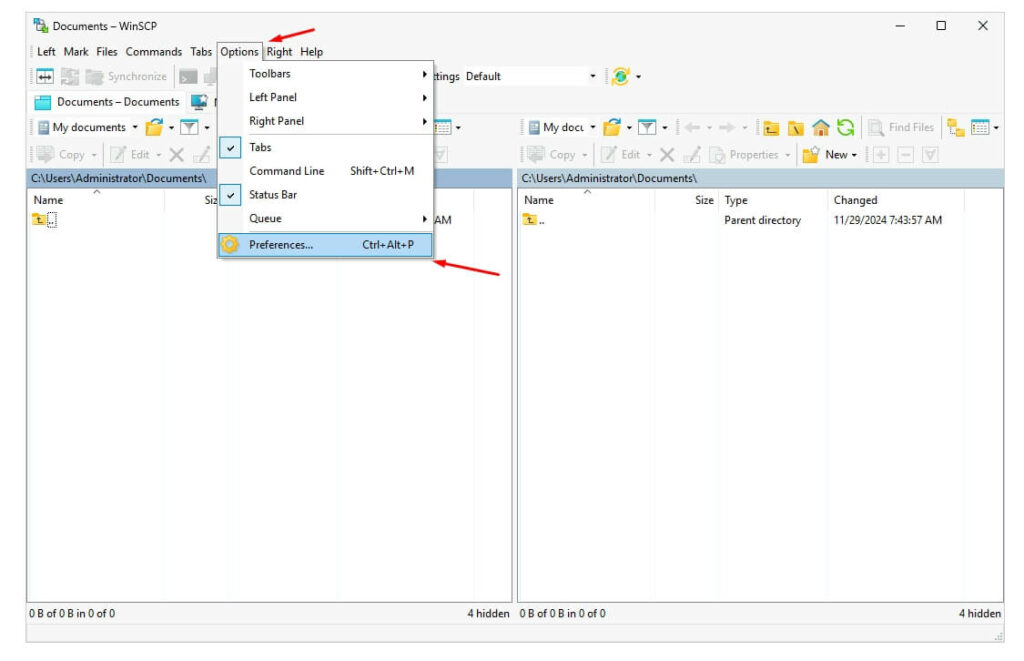Click the right panel Delete X icon
This screenshot has height=661, width=1024.
(667, 155)
